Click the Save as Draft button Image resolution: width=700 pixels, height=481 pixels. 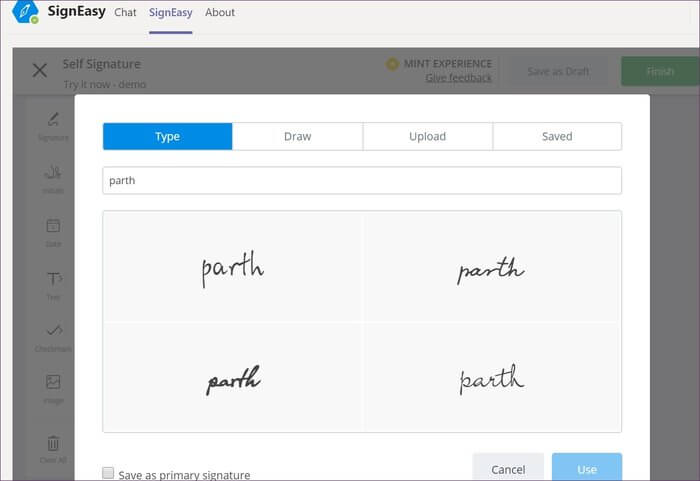[558, 71]
